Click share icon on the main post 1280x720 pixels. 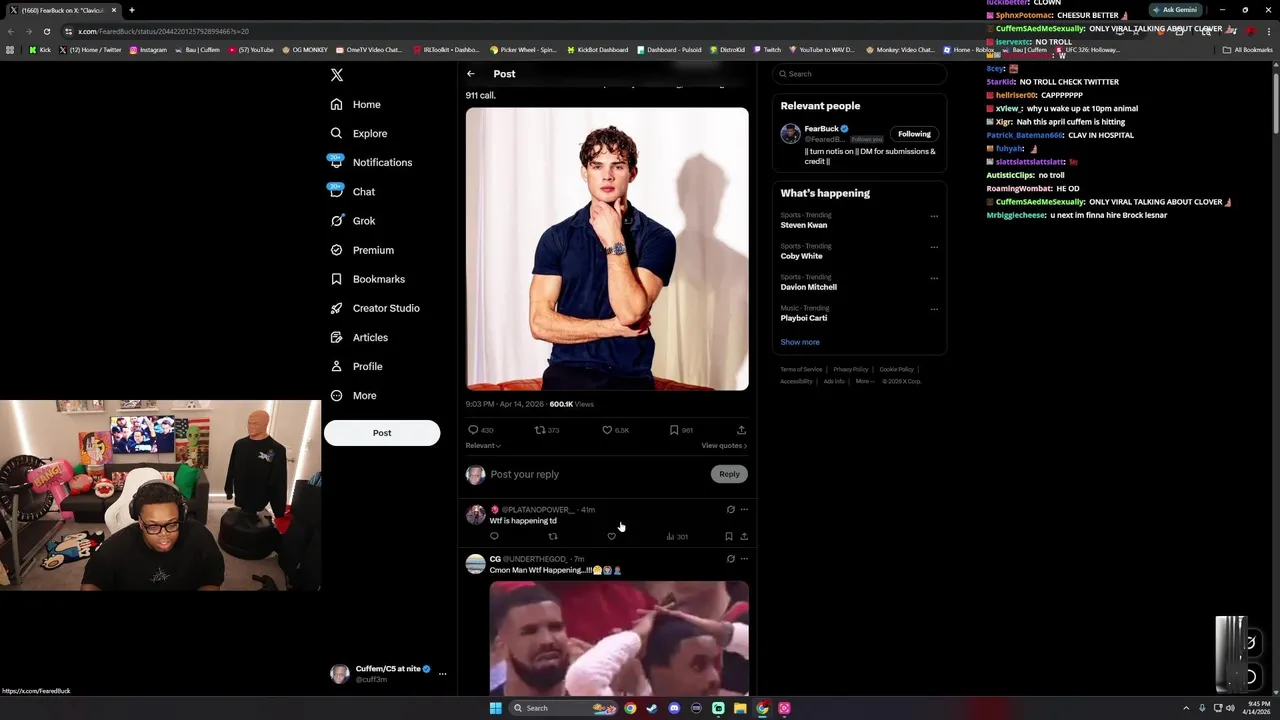[x=741, y=430]
